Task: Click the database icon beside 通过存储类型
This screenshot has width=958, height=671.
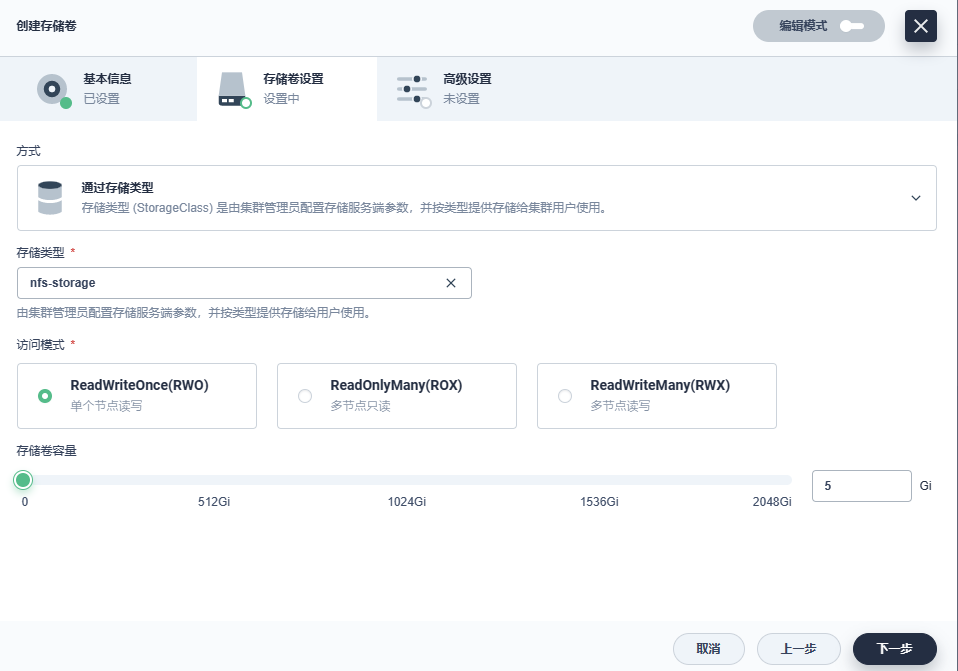Action: pos(49,198)
